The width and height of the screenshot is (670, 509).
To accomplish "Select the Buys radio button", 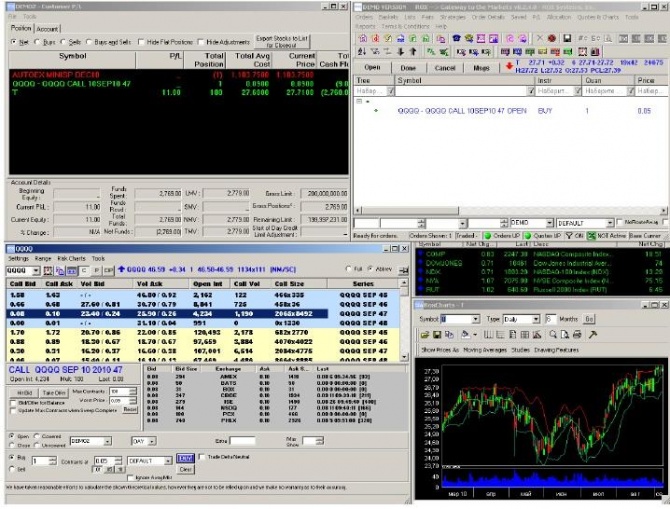I will tap(37, 42).
